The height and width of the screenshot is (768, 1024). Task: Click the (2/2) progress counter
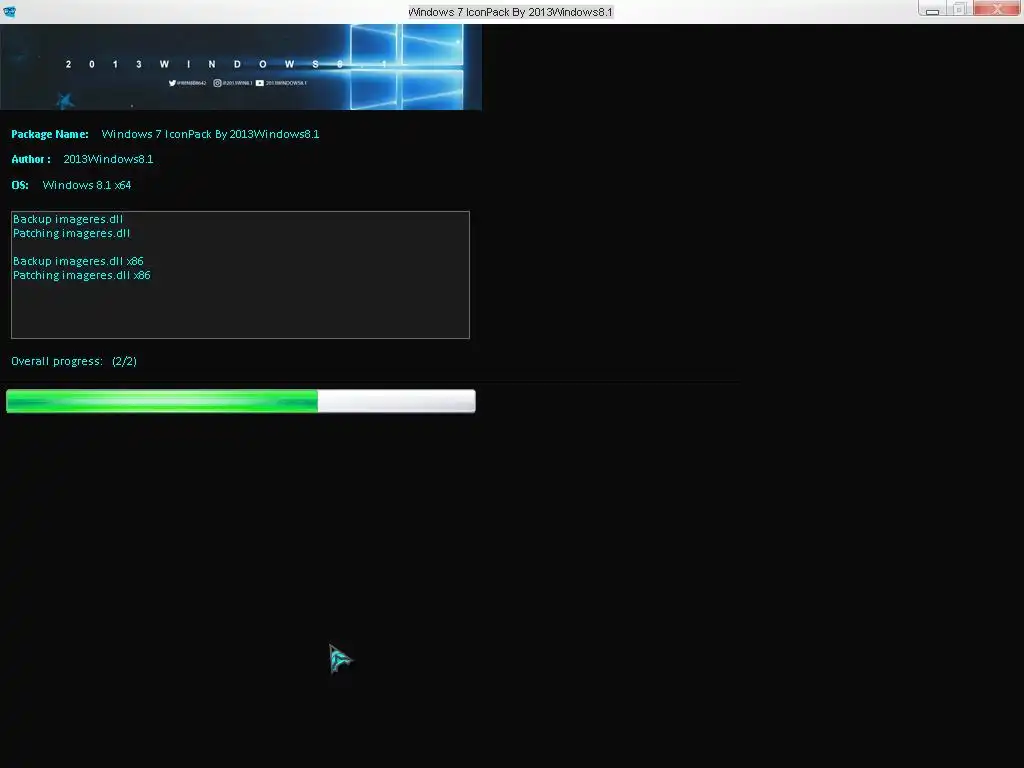[x=124, y=361]
